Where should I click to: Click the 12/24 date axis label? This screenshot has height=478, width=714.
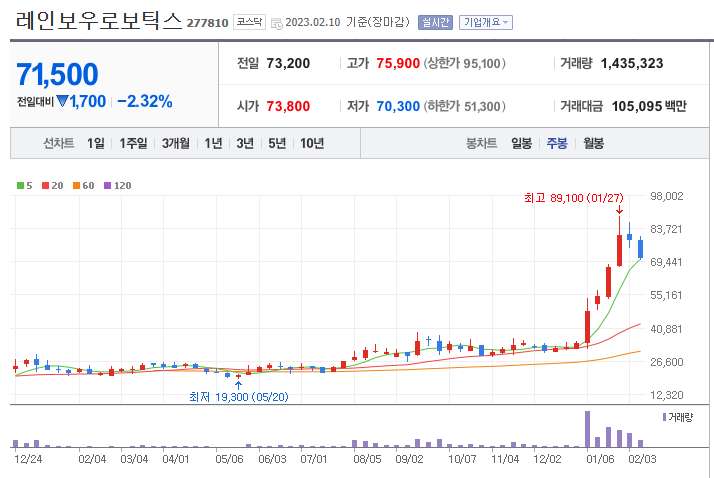coord(28,459)
